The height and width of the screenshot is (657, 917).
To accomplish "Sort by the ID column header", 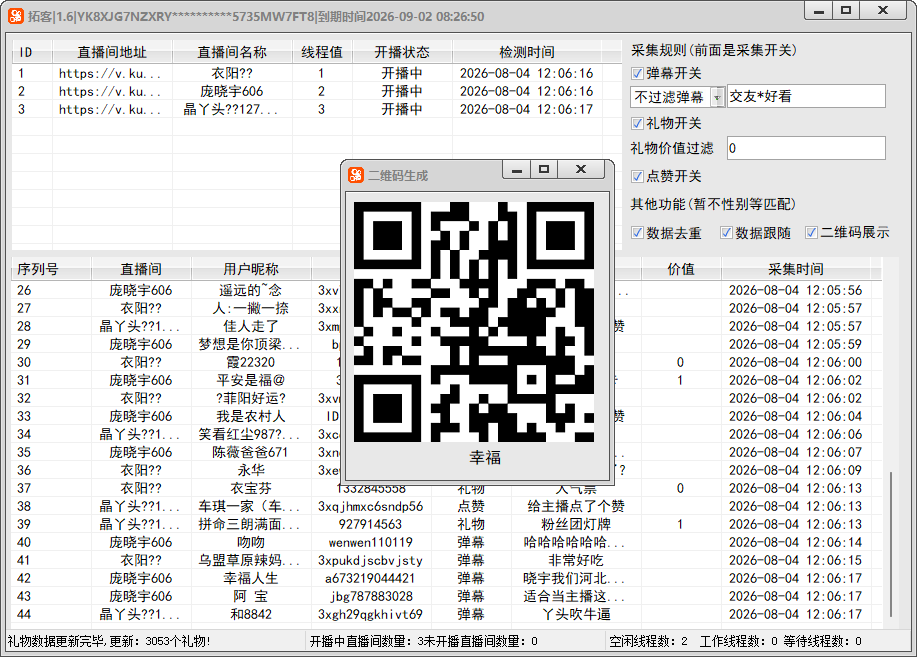I will (32, 52).
